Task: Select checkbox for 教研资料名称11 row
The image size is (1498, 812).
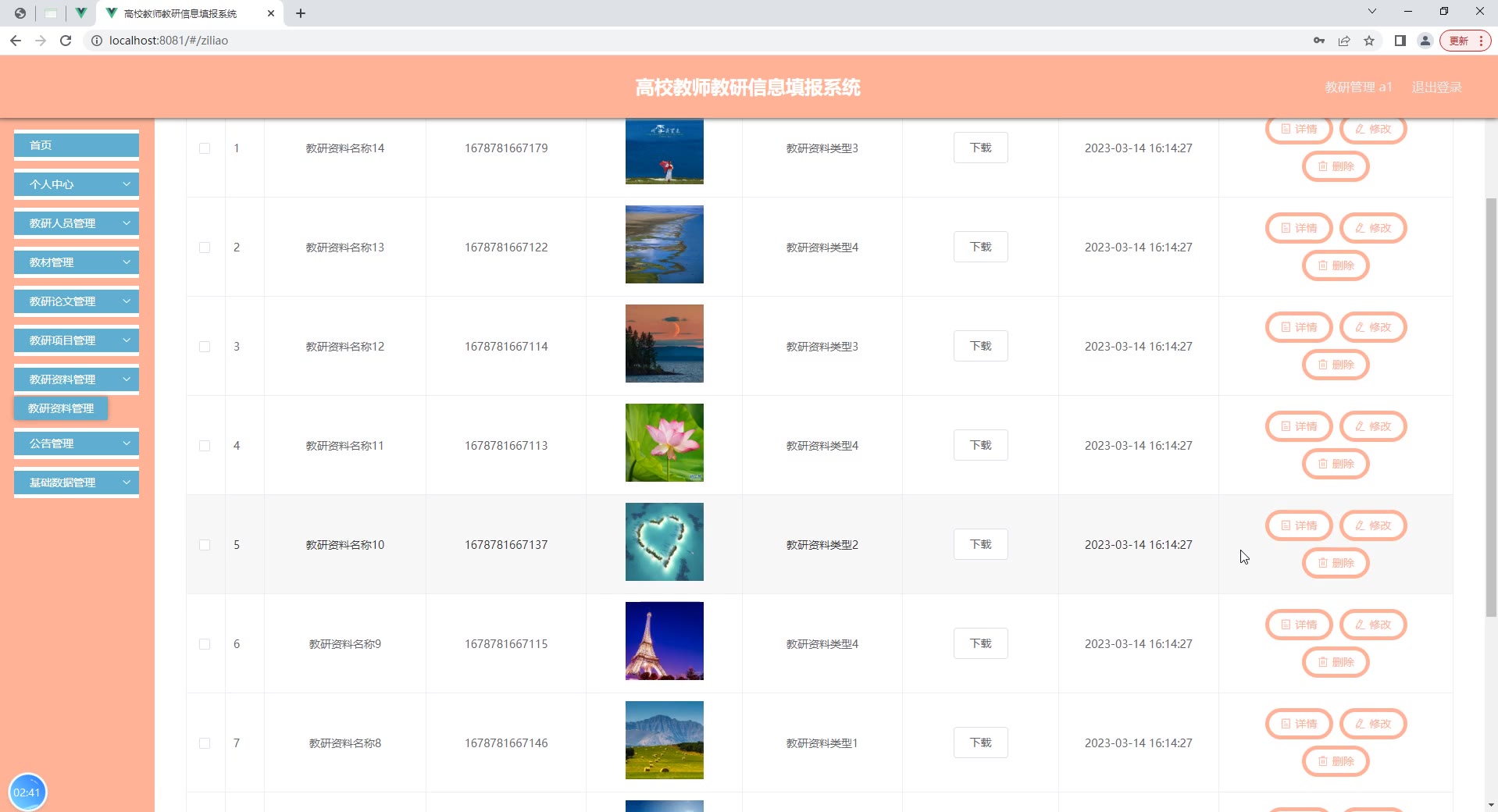Action: tap(205, 446)
